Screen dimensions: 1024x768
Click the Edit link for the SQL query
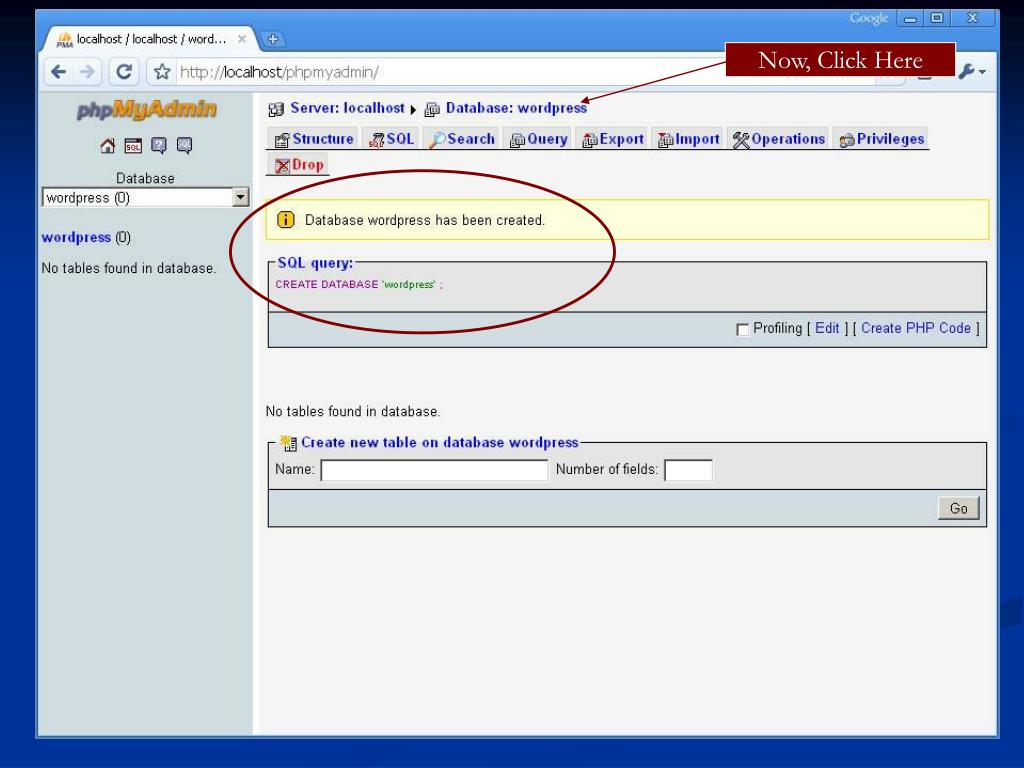[x=827, y=328]
